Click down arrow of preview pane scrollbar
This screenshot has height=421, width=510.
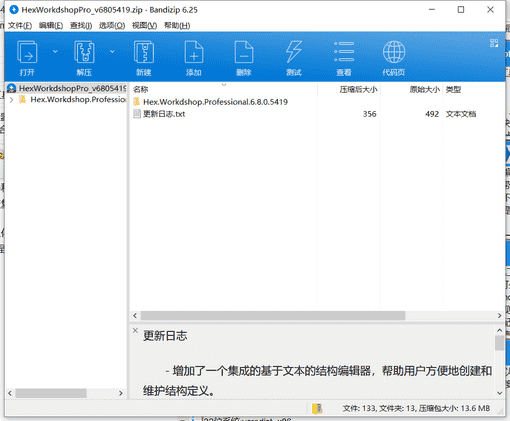click(x=499, y=393)
